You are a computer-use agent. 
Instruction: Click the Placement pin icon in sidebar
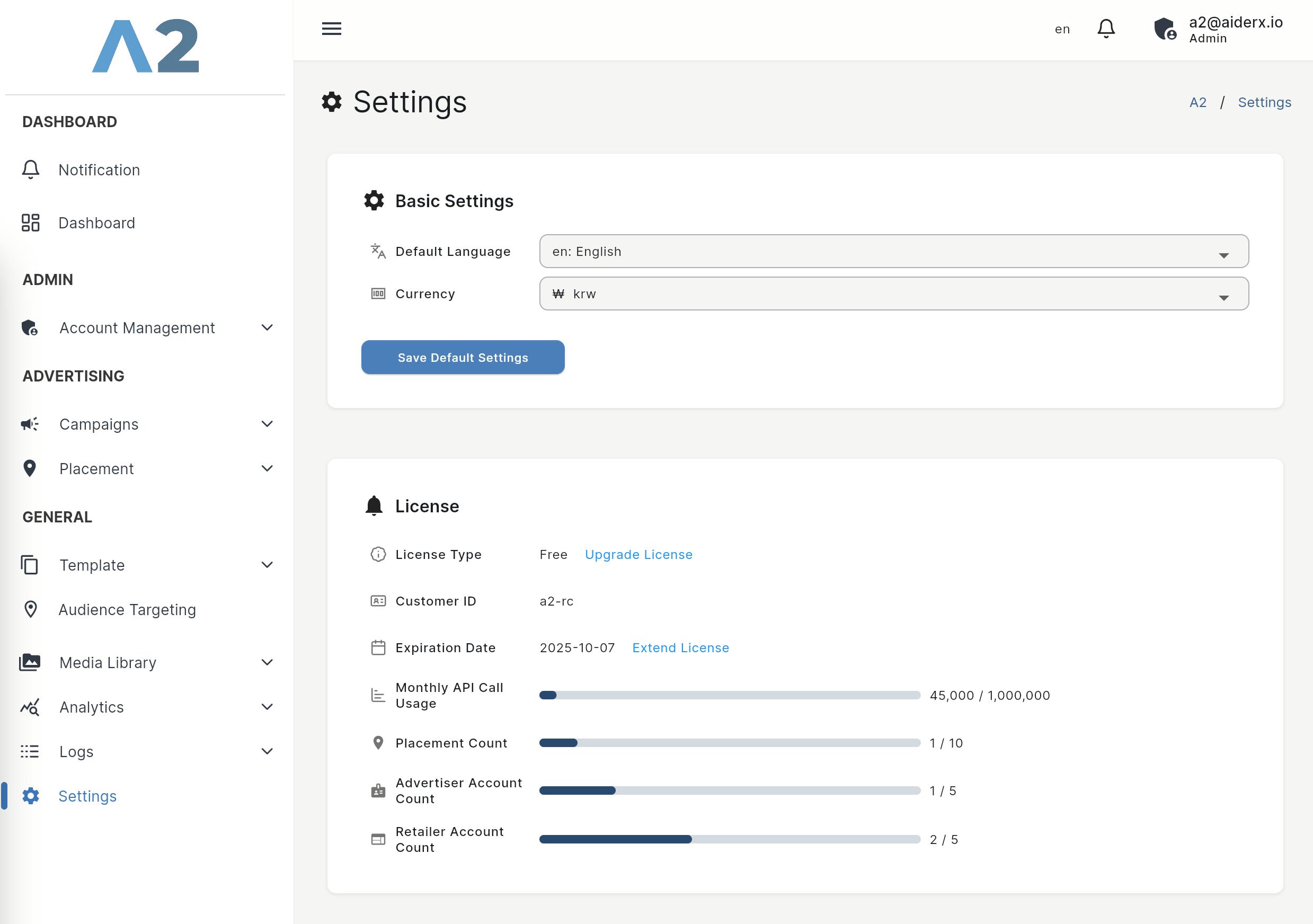30,468
